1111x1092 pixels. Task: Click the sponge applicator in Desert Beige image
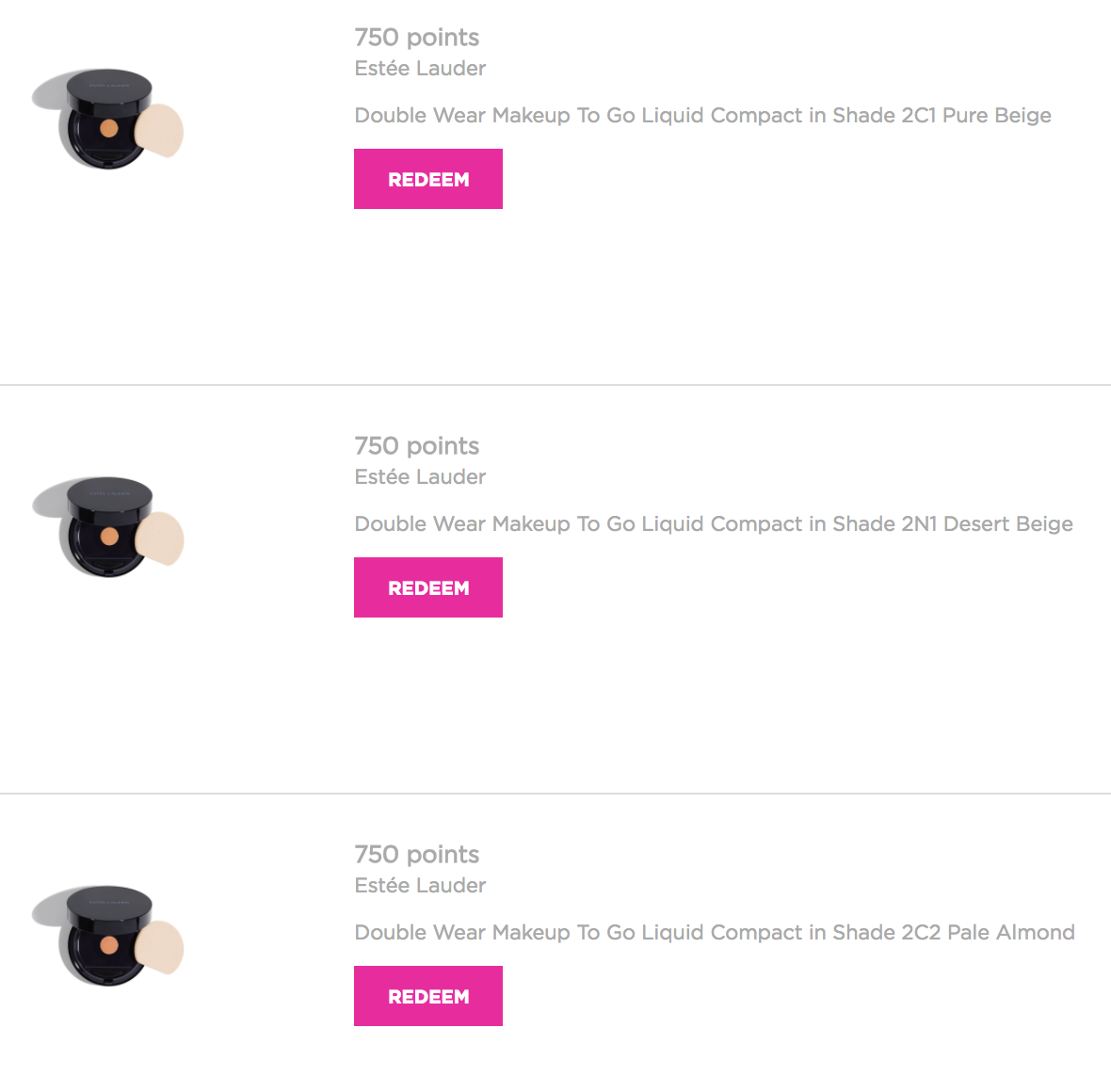click(160, 538)
